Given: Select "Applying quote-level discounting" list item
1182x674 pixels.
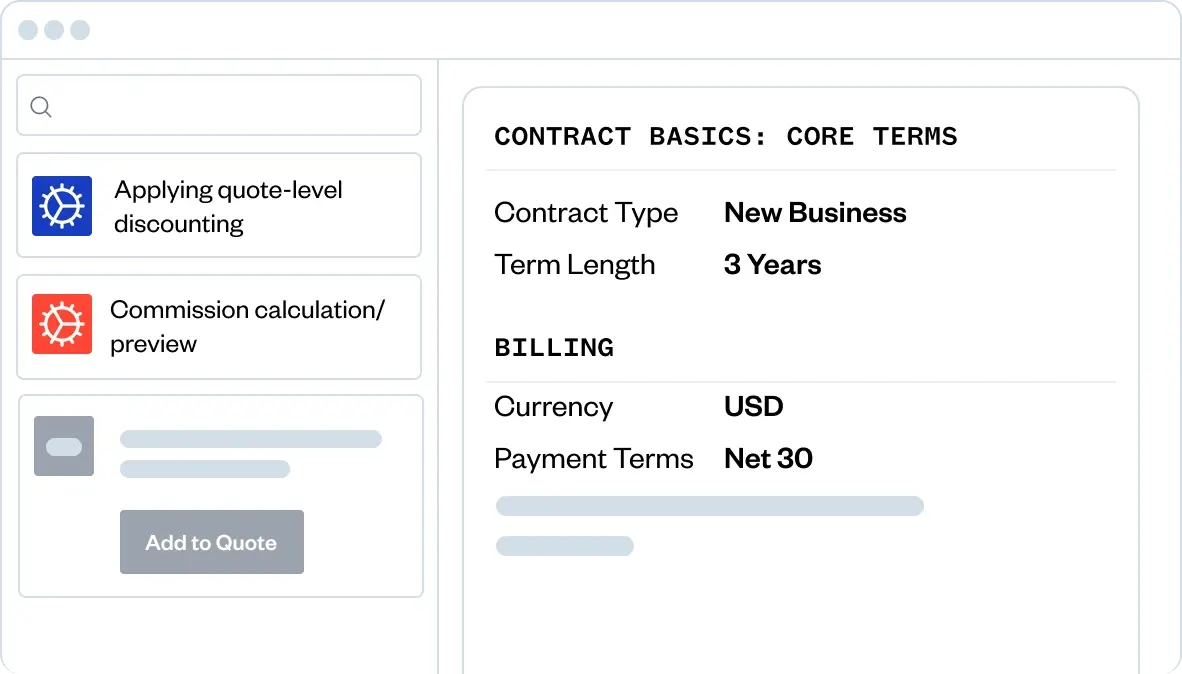Looking at the screenshot, I should tap(229, 206).
